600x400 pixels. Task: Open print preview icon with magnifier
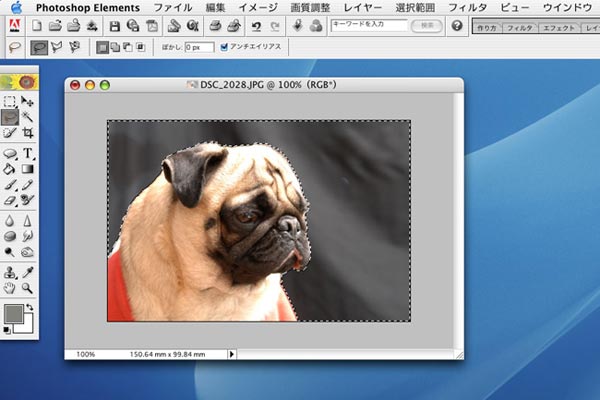pos(234,26)
